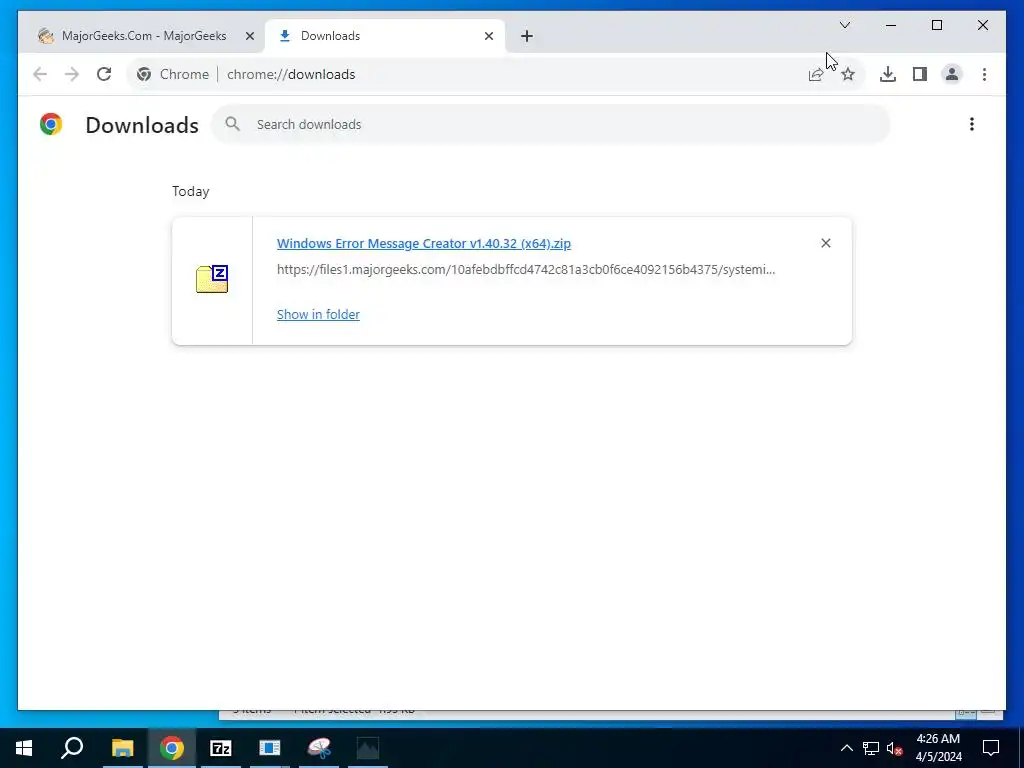1024x768 pixels.
Task: Select the Downloads tab
Action: 385,36
